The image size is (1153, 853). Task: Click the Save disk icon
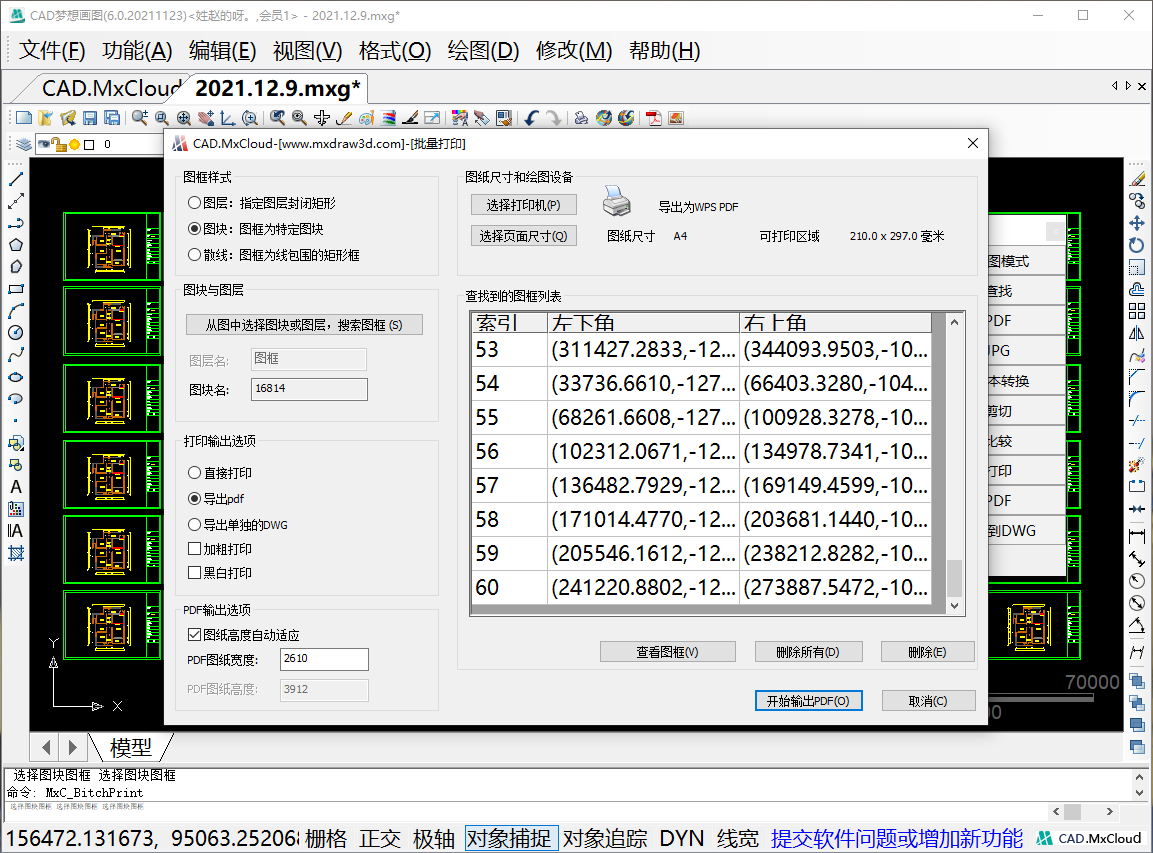[90, 118]
